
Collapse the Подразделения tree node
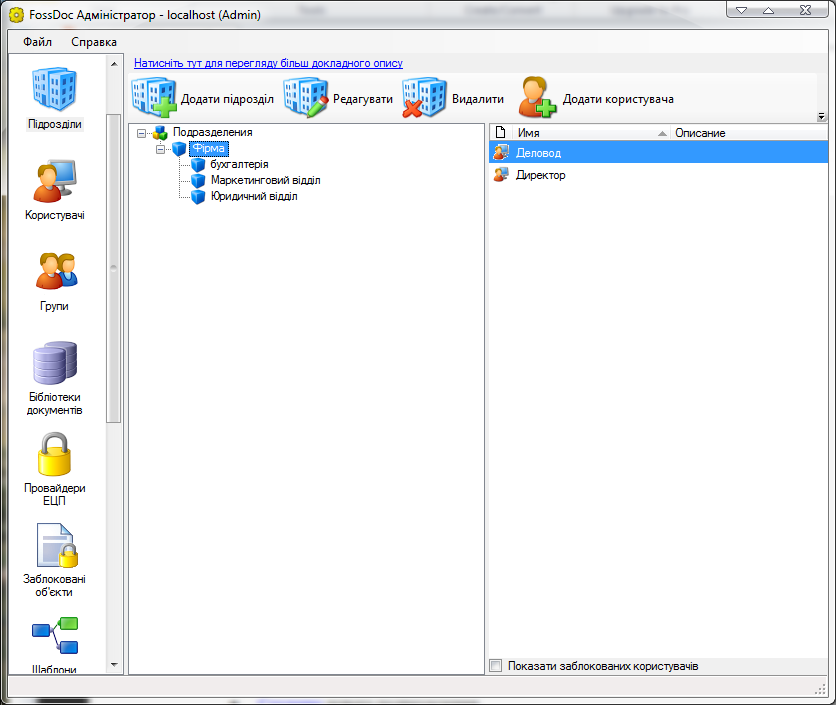pyautogui.click(x=141, y=133)
